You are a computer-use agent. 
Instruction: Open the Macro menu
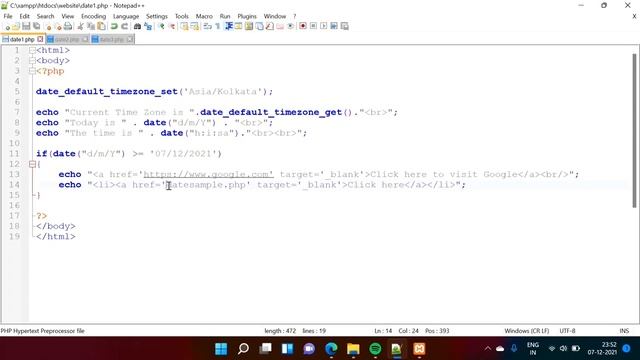pos(204,16)
